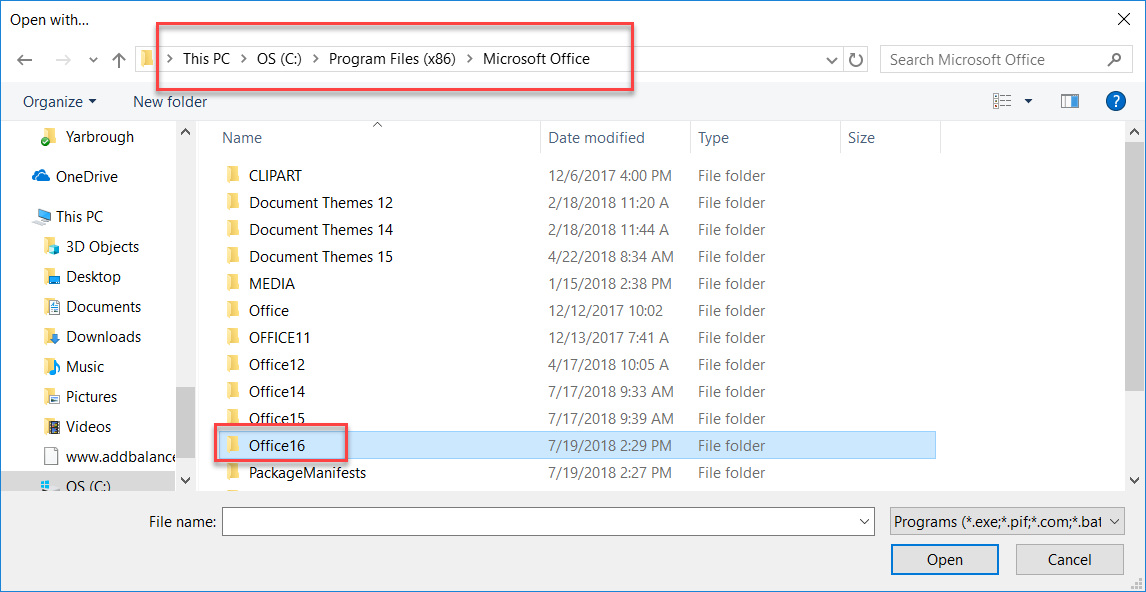Click This PC in the address bar

pos(206,58)
